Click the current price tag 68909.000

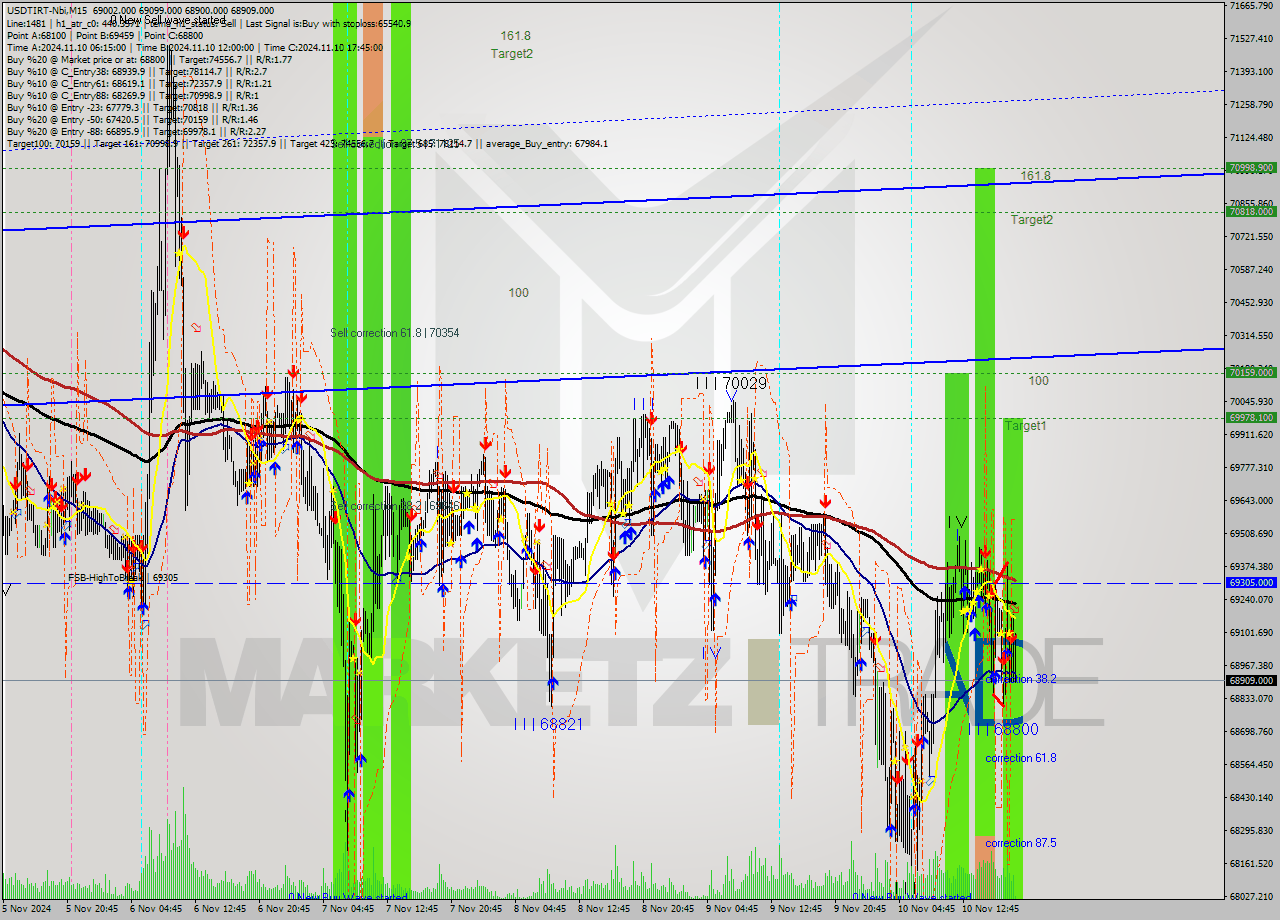(1250, 680)
